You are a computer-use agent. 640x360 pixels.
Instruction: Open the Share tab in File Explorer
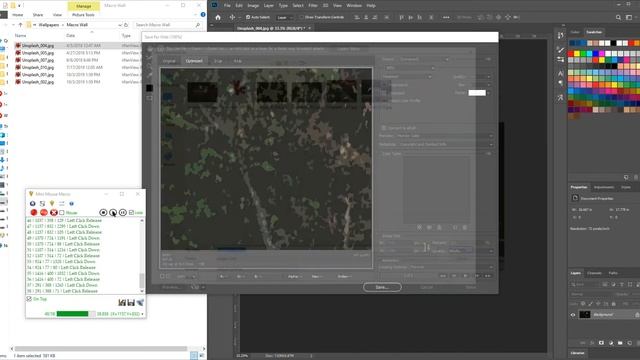click(x=38, y=15)
